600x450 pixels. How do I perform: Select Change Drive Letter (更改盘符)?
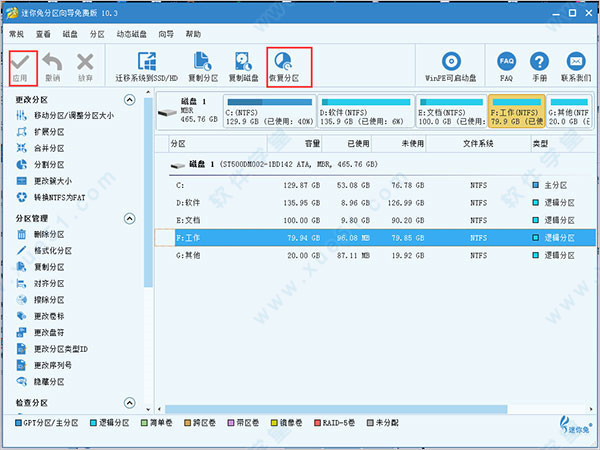pos(41,333)
